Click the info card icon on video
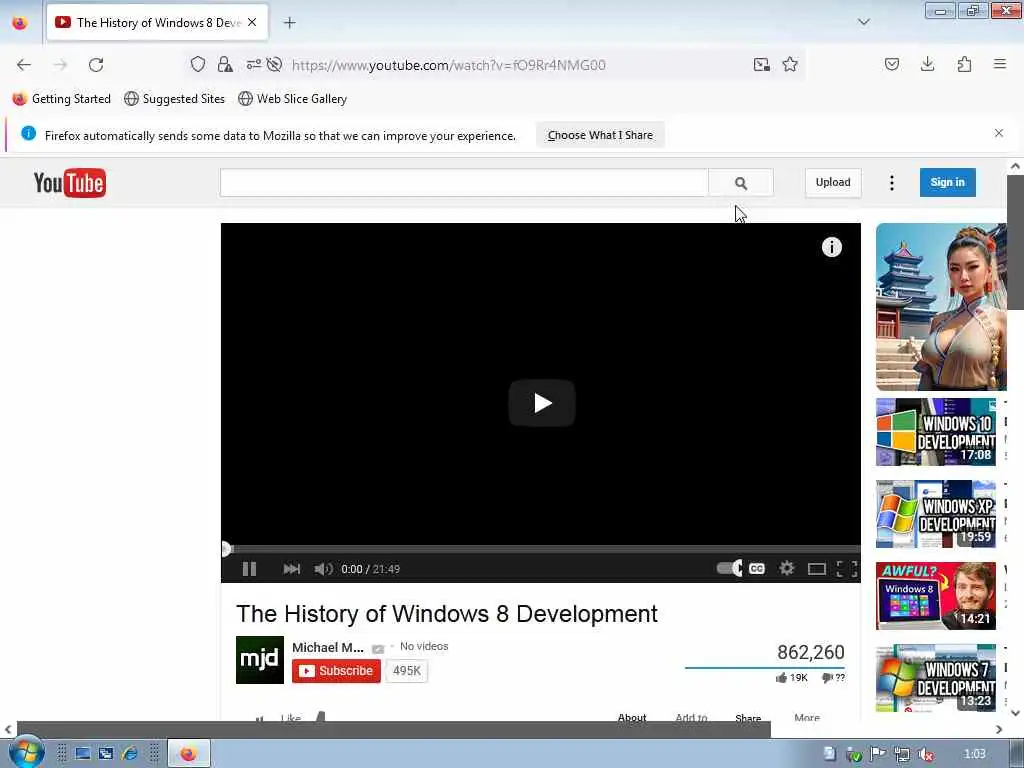 click(831, 247)
